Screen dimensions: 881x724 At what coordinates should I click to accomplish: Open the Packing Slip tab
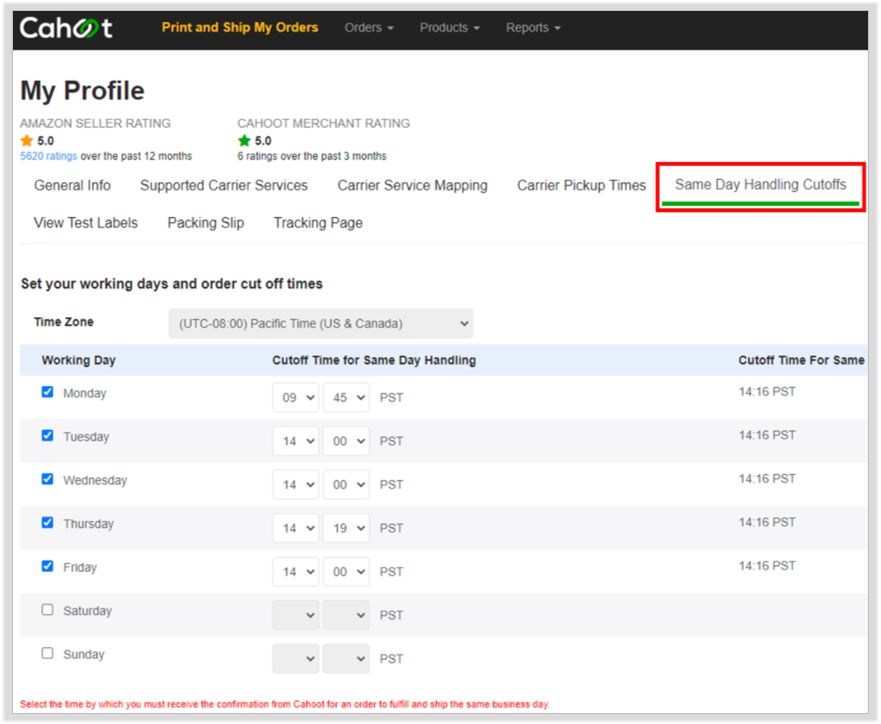pyautogui.click(x=206, y=223)
